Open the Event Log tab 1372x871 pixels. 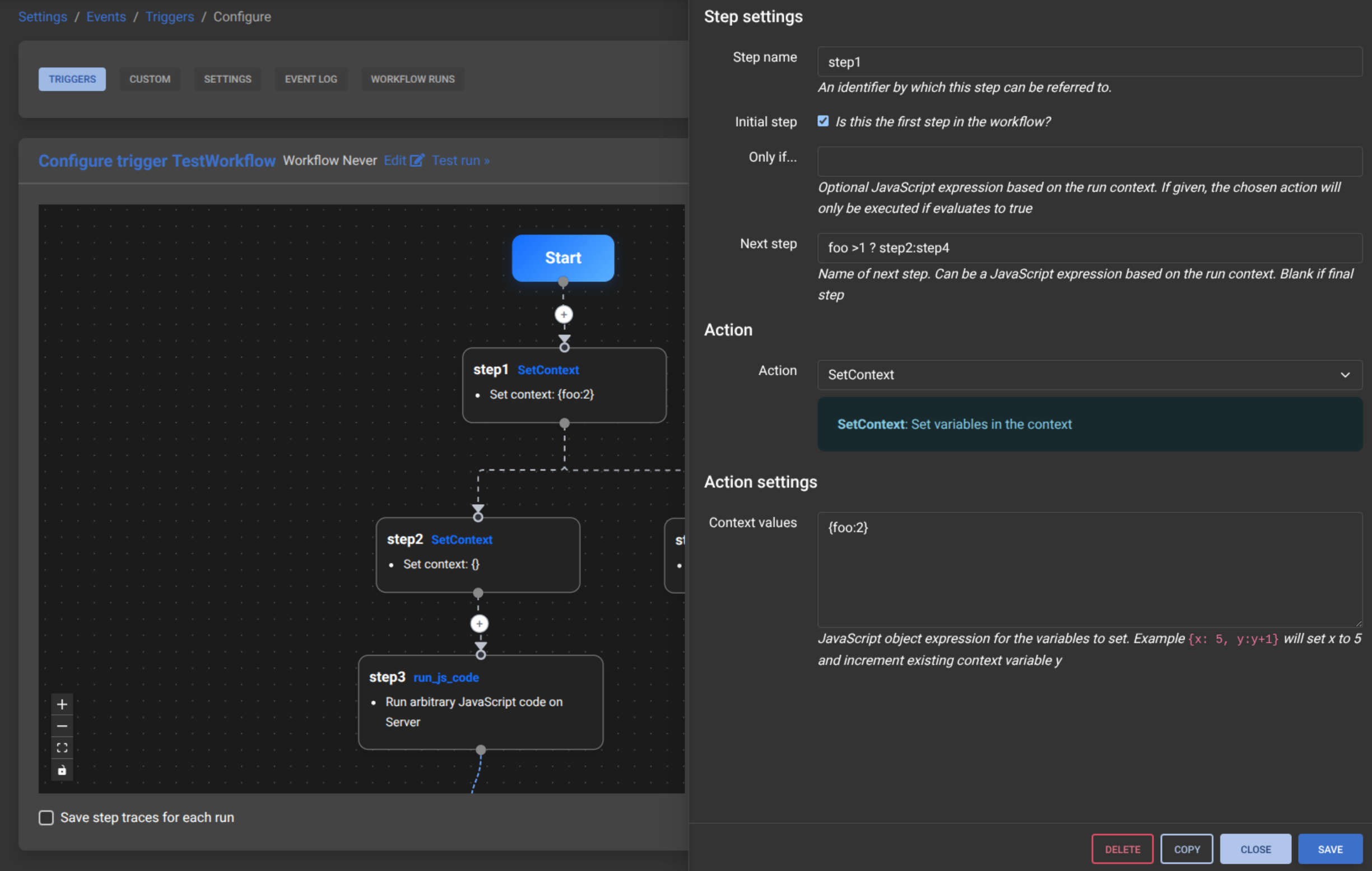311,79
